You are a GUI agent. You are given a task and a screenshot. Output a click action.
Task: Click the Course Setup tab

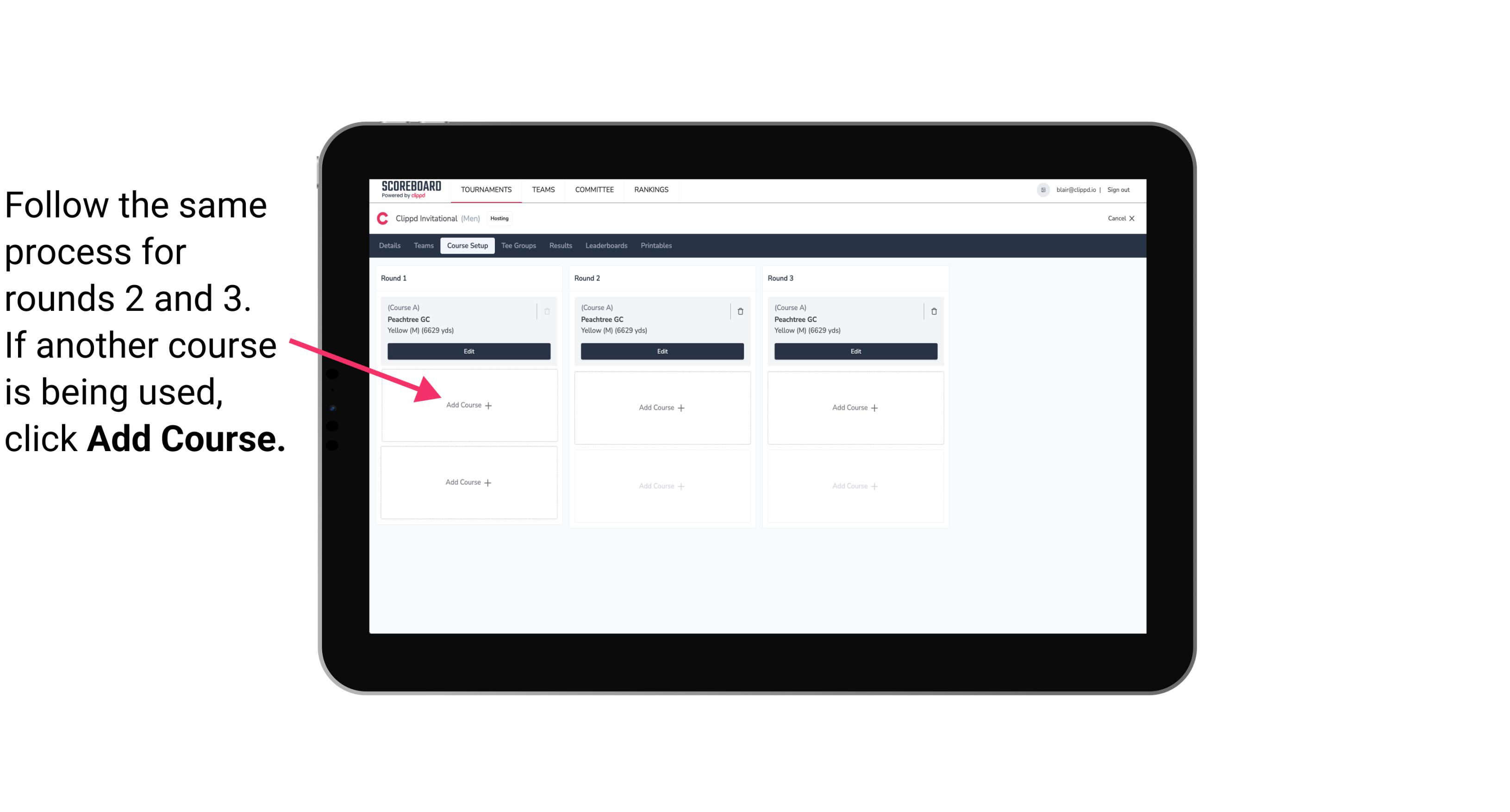point(467,246)
